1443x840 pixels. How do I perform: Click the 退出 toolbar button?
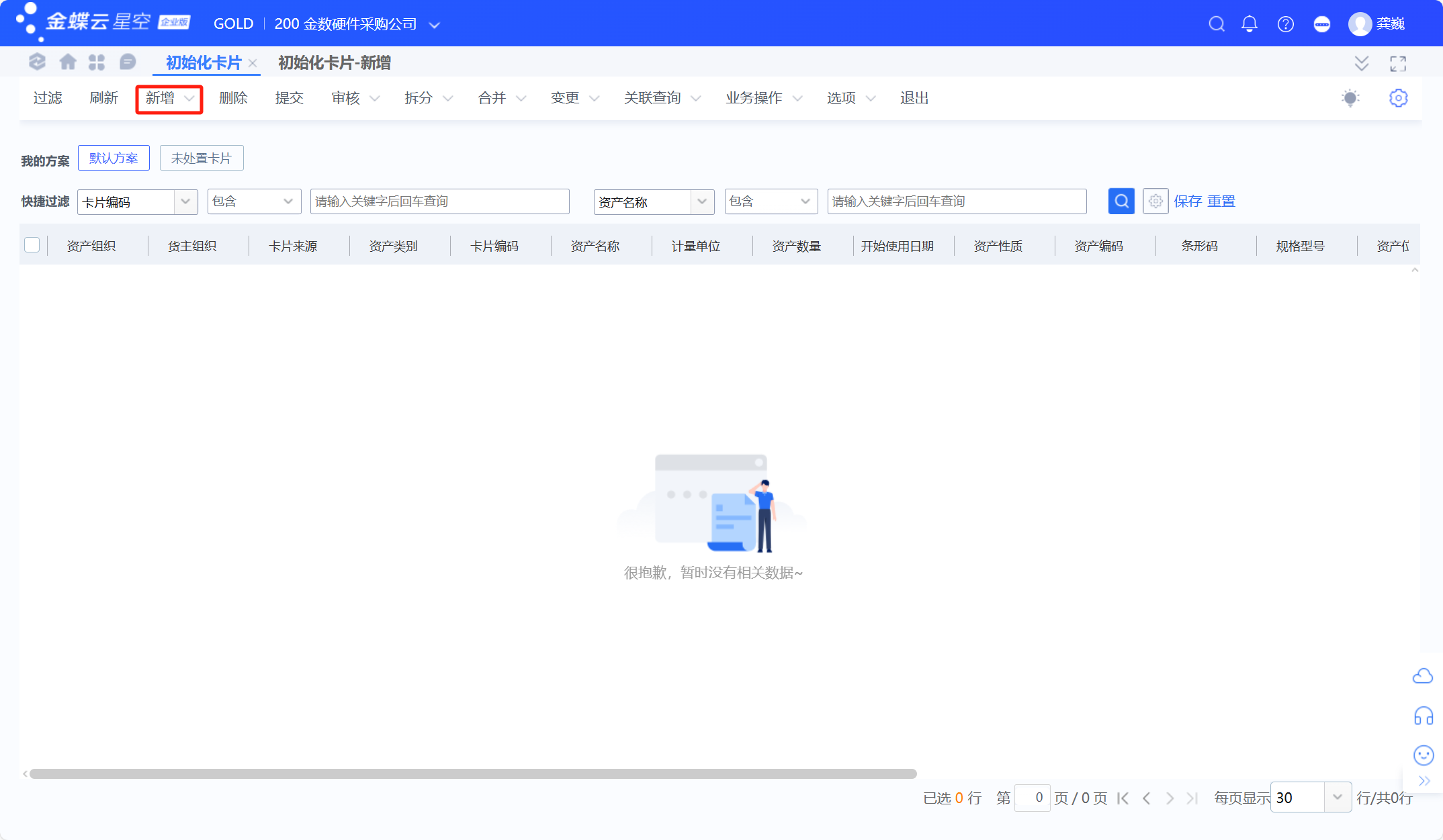(914, 98)
